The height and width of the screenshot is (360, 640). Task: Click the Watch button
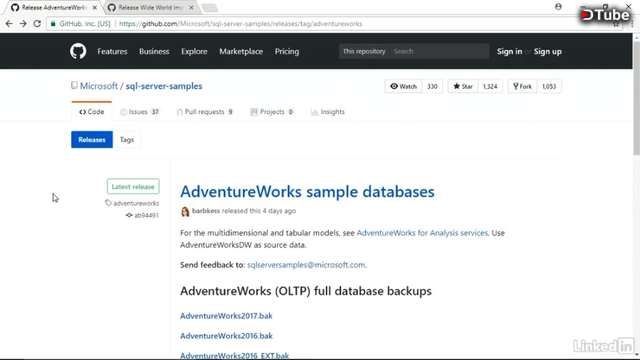pyautogui.click(x=403, y=86)
